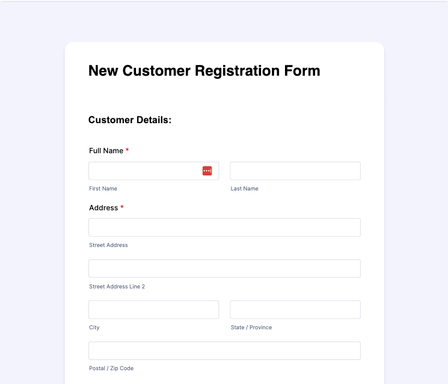Click the First Name sublabel text
448x384 pixels.
pos(103,189)
